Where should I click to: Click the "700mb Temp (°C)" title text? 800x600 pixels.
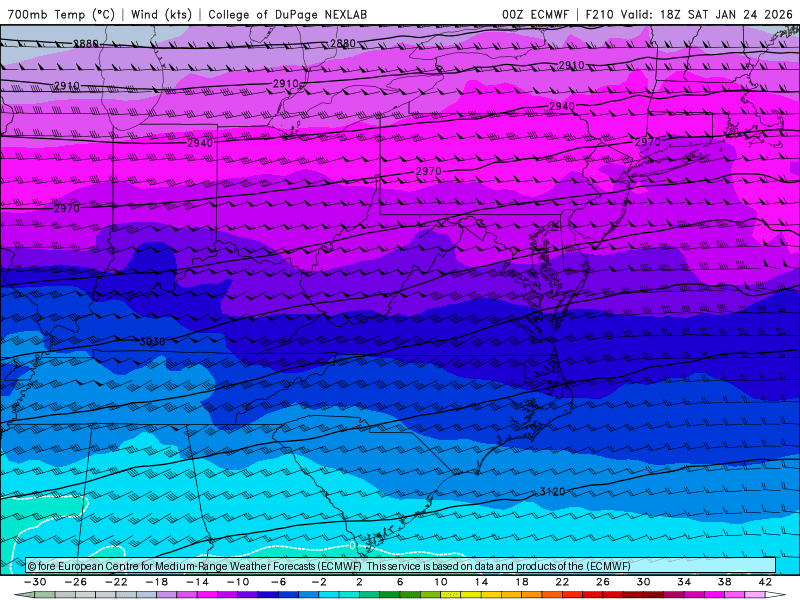coord(61,14)
